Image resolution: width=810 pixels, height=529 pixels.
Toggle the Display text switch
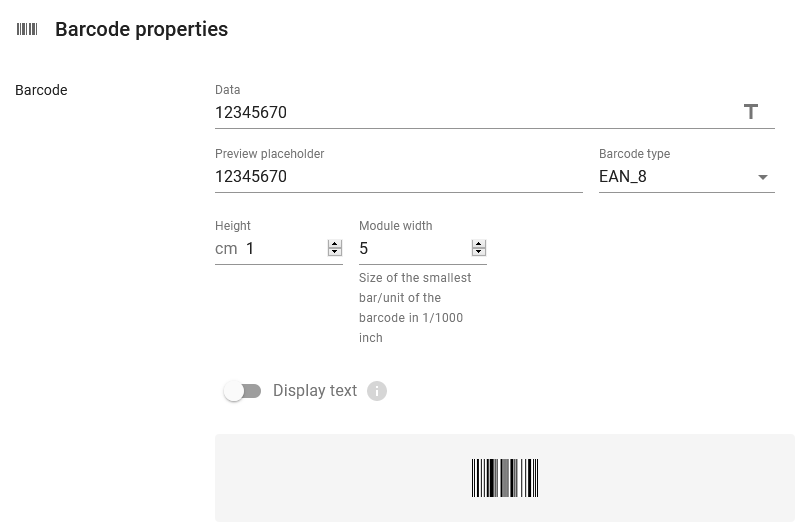(x=242, y=391)
